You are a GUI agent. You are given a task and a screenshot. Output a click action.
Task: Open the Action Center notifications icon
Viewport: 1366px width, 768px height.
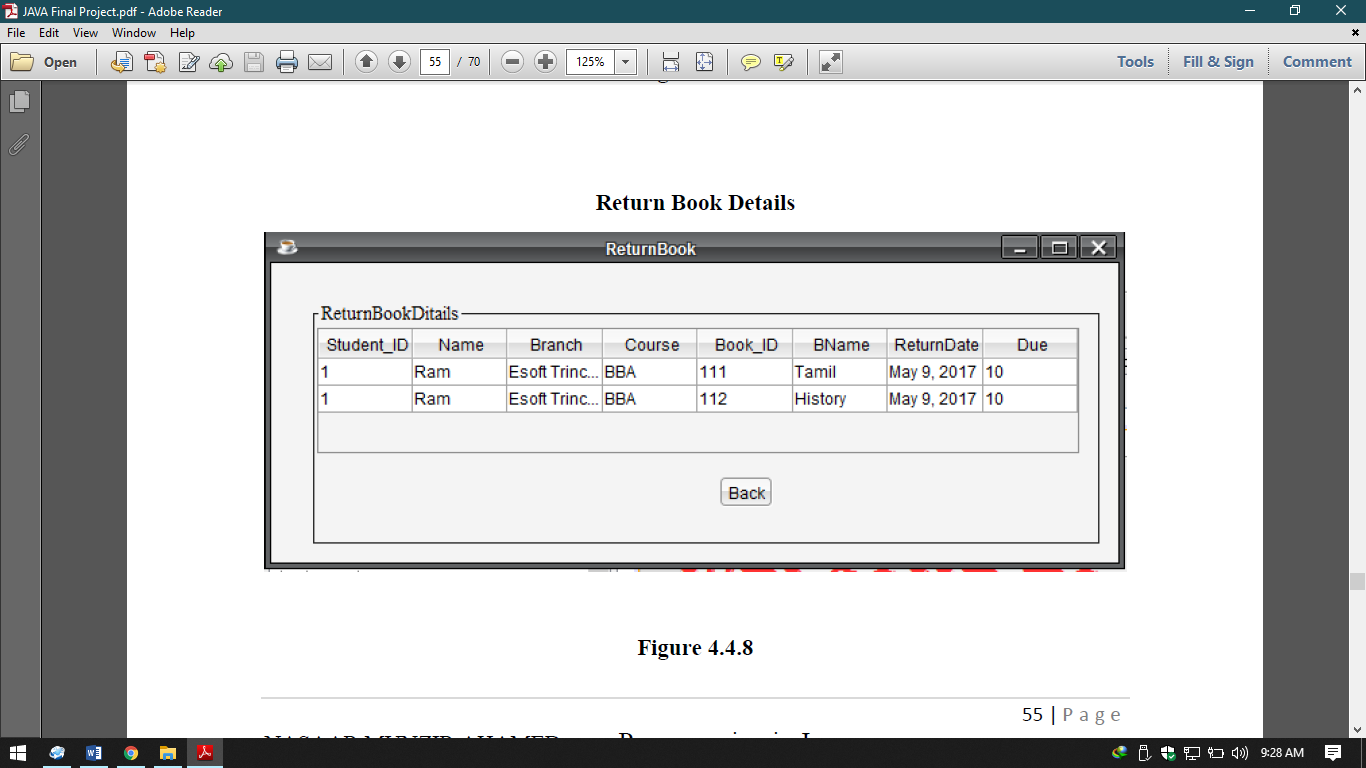click(x=1332, y=753)
